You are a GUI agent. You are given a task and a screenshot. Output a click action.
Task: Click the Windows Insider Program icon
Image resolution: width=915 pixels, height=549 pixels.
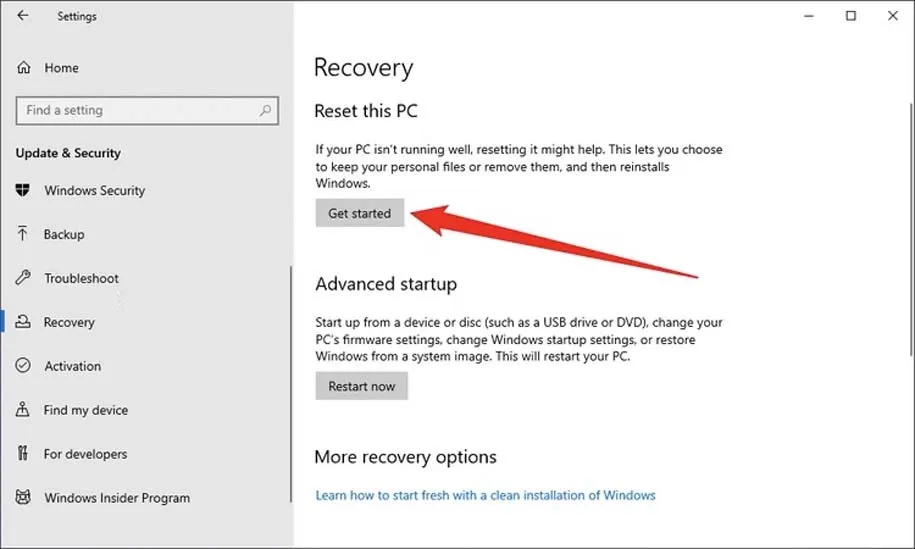point(23,498)
